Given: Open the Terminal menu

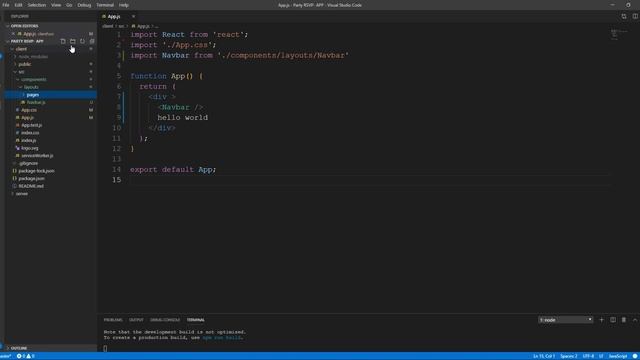Looking at the screenshot, I should pyautogui.click(x=105, y=5).
